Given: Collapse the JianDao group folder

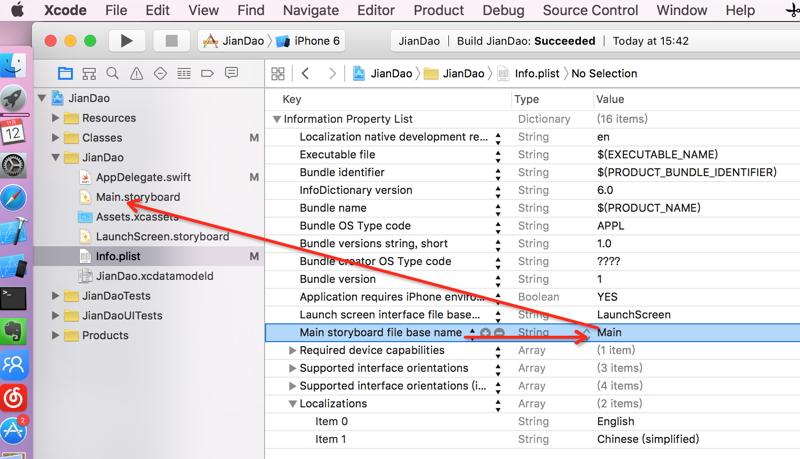Looking at the screenshot, I should coord(56,158).
